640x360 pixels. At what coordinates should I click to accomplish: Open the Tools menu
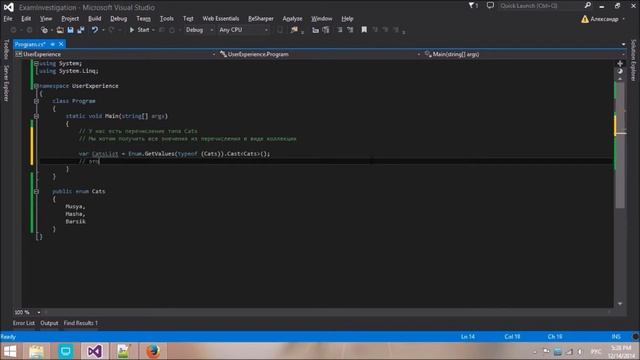pos(167,19)
